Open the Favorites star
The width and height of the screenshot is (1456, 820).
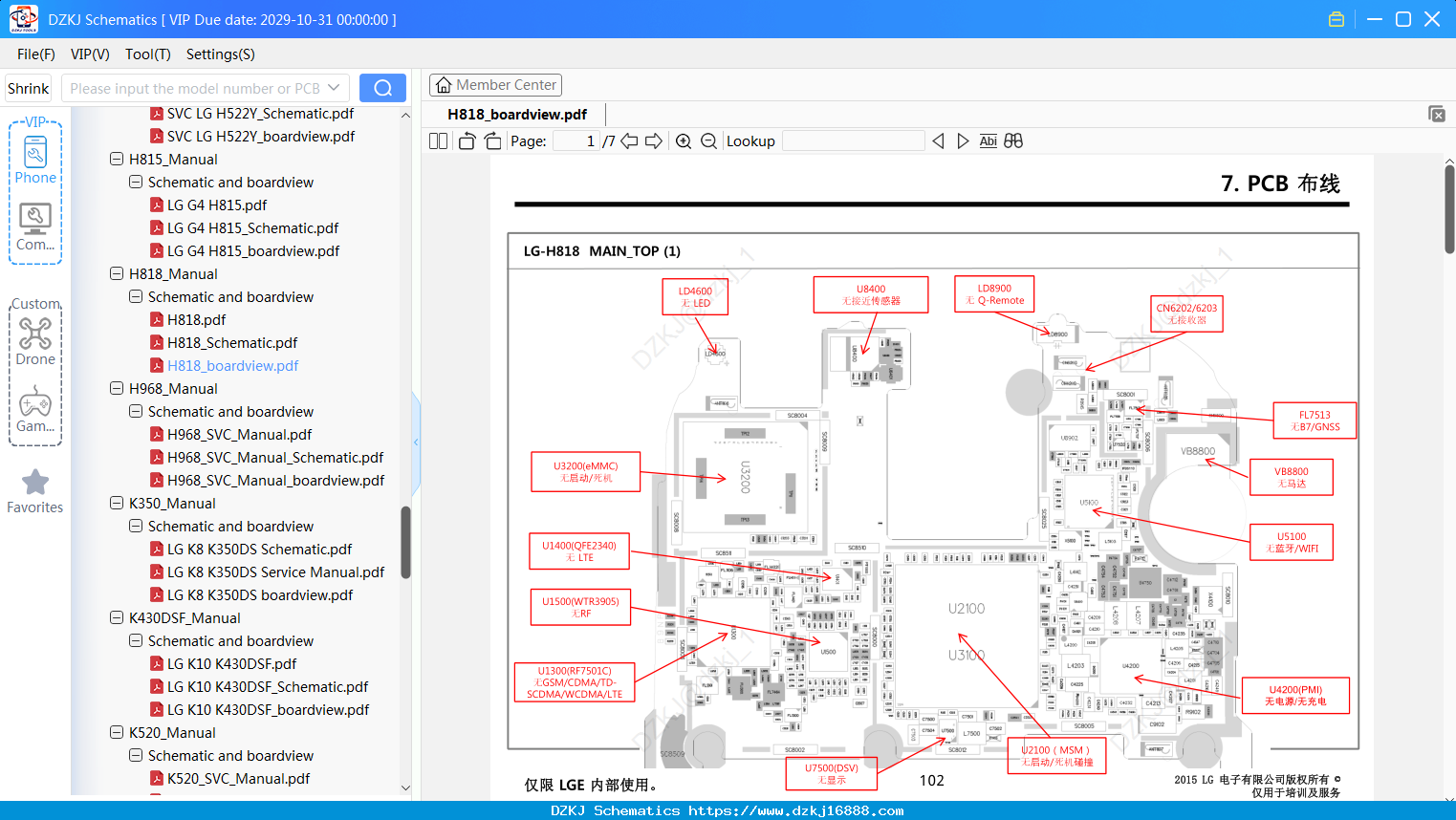[35, 492]
